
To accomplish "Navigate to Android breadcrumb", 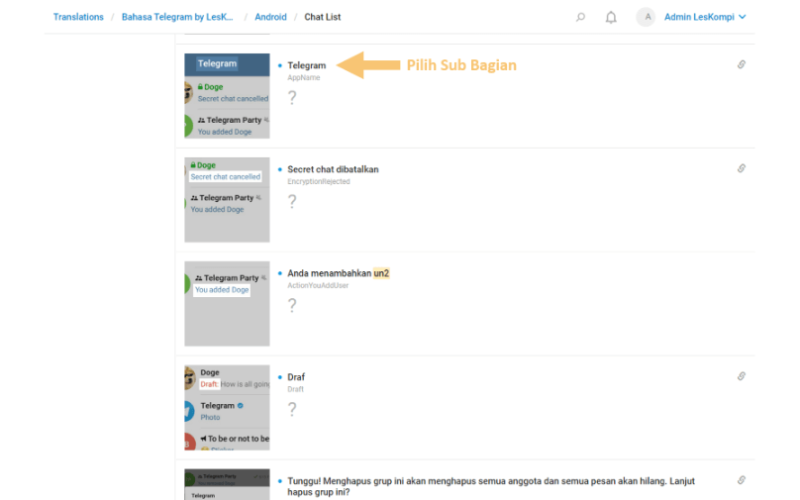I will click(270, 17).
